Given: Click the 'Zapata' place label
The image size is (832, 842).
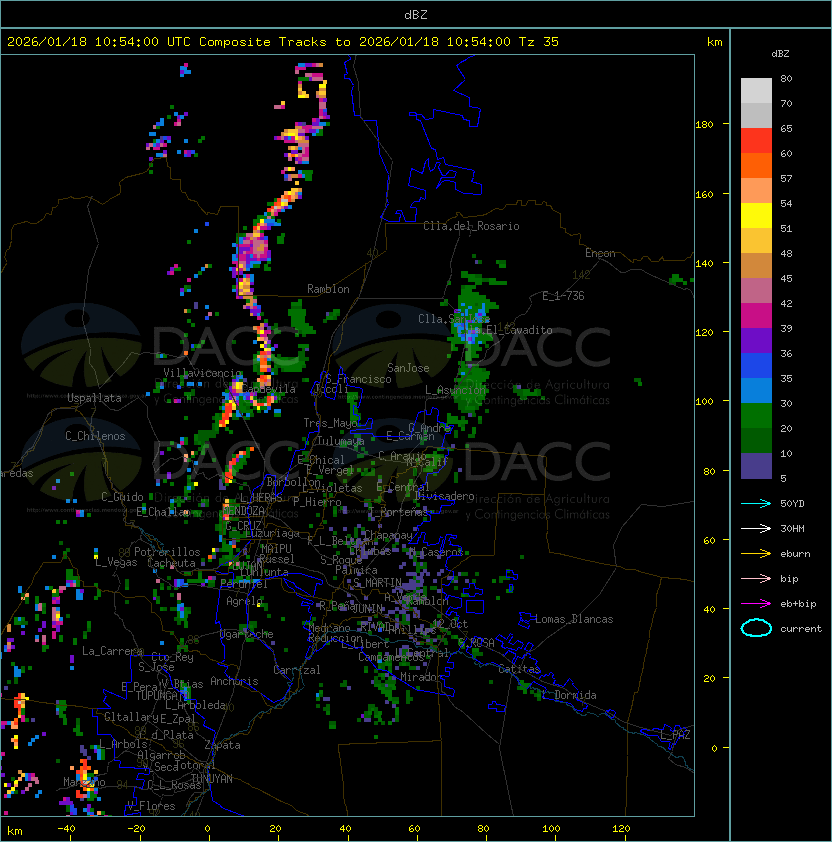Looking at the screenshot, I should tap(222, 745).
